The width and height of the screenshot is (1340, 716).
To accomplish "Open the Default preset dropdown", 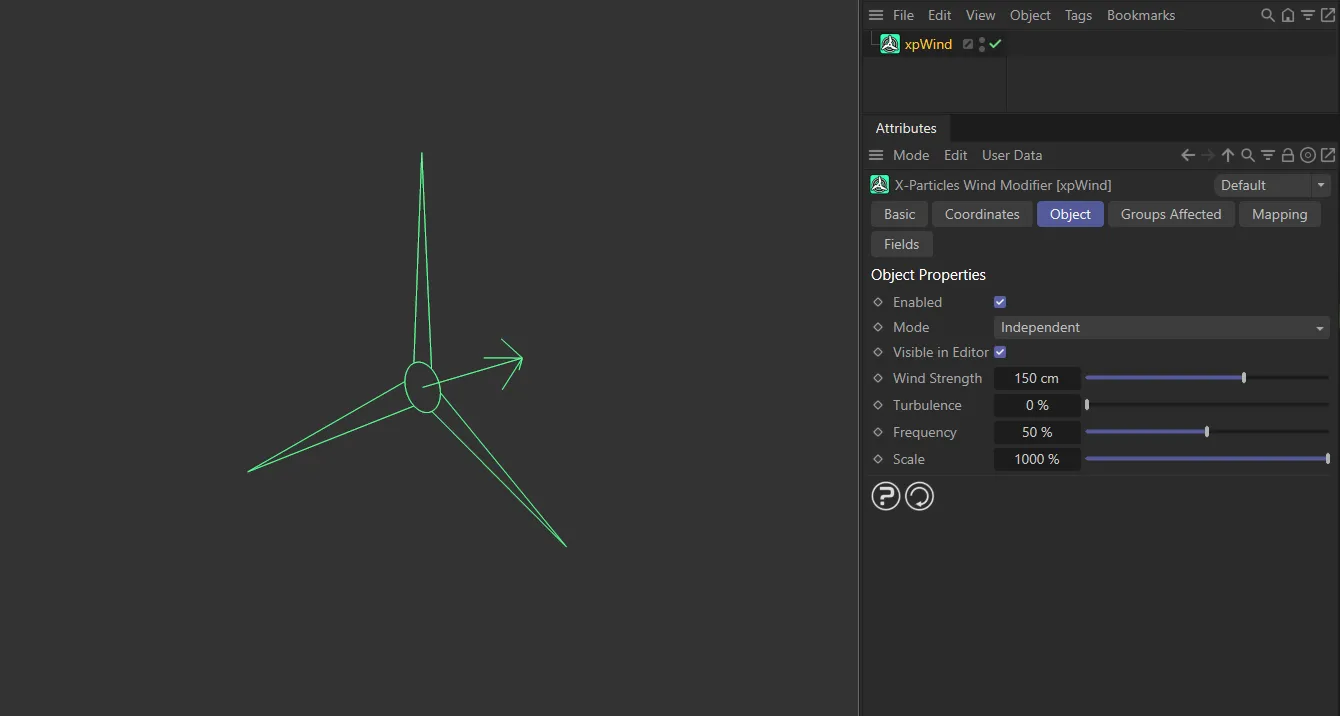I will 1272,184.
